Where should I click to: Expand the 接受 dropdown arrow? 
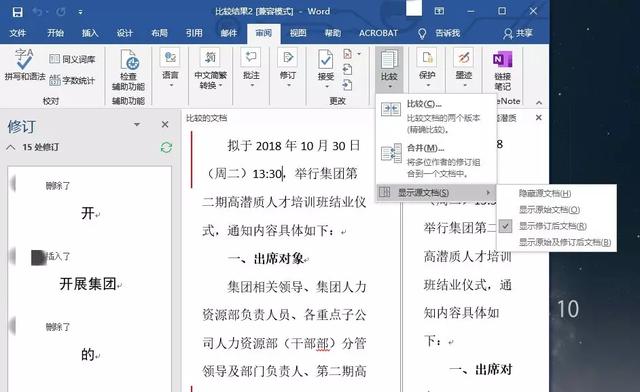click(x=326, y=87)
